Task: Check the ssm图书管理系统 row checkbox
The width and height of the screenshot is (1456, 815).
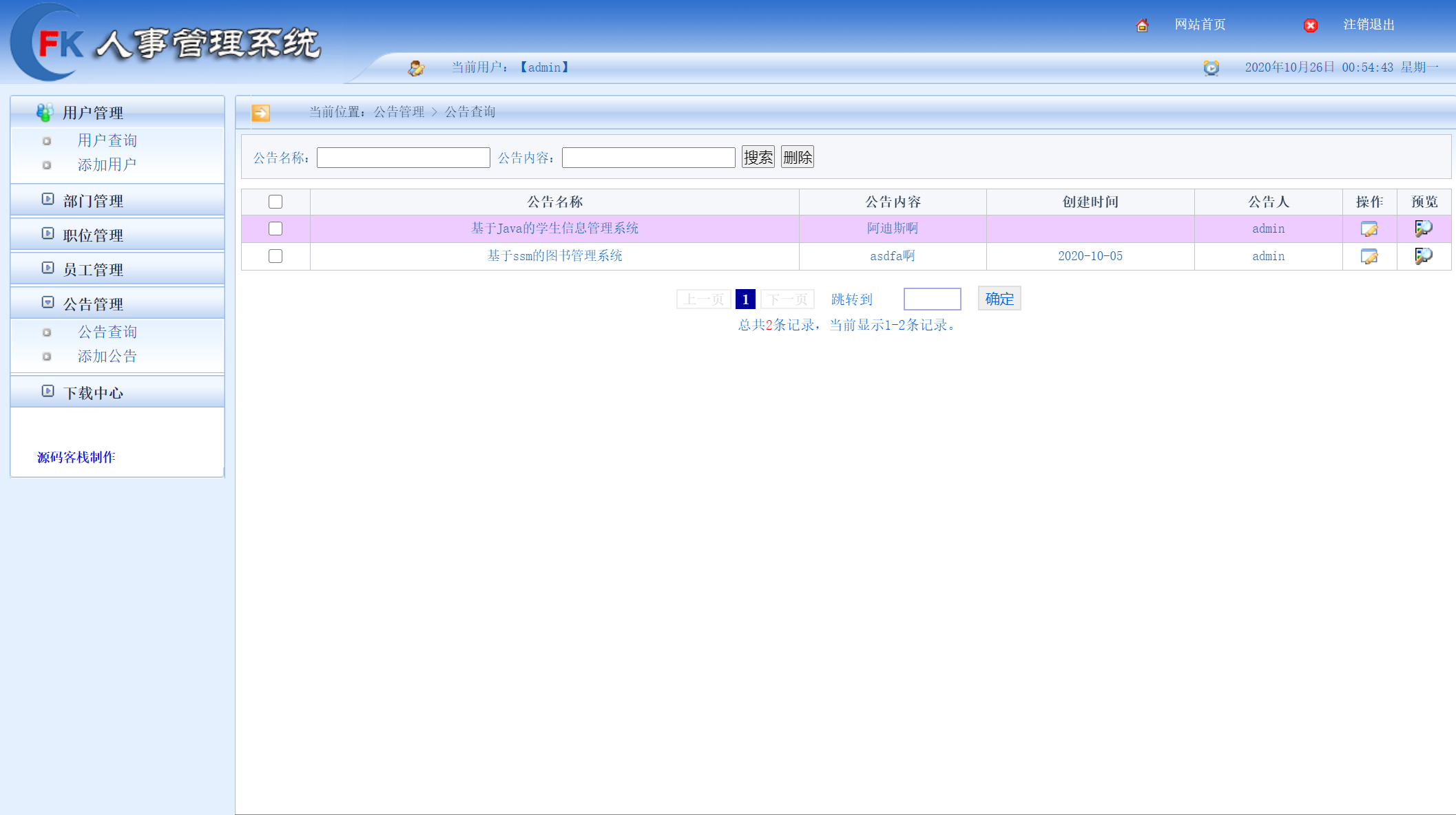Action: click(275, 256)
